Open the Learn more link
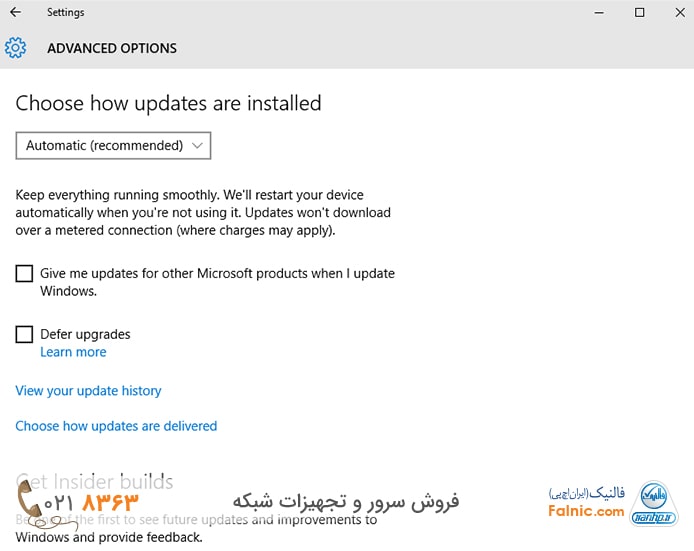This screenshot has height=551, width=694. pyautogui.click(x=73, y=352)
